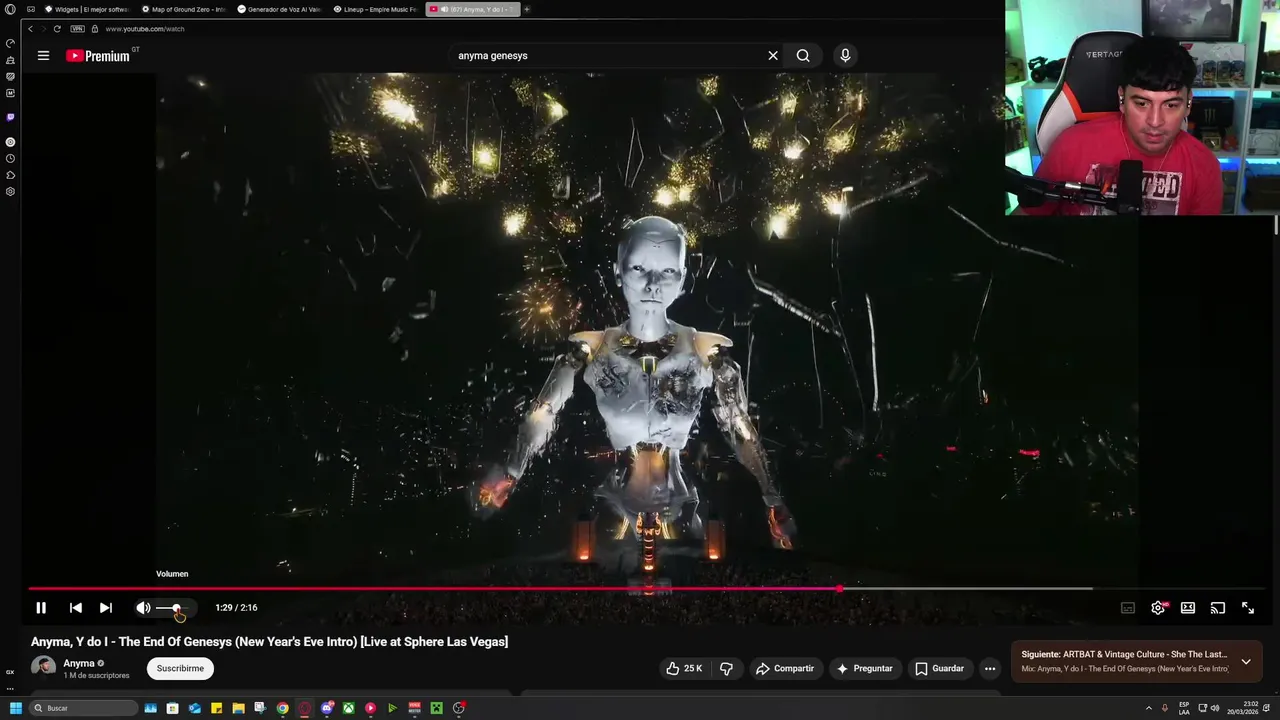Enter fullscreen mode
Screen dimensions: 1280x720
click(1248, 608)
